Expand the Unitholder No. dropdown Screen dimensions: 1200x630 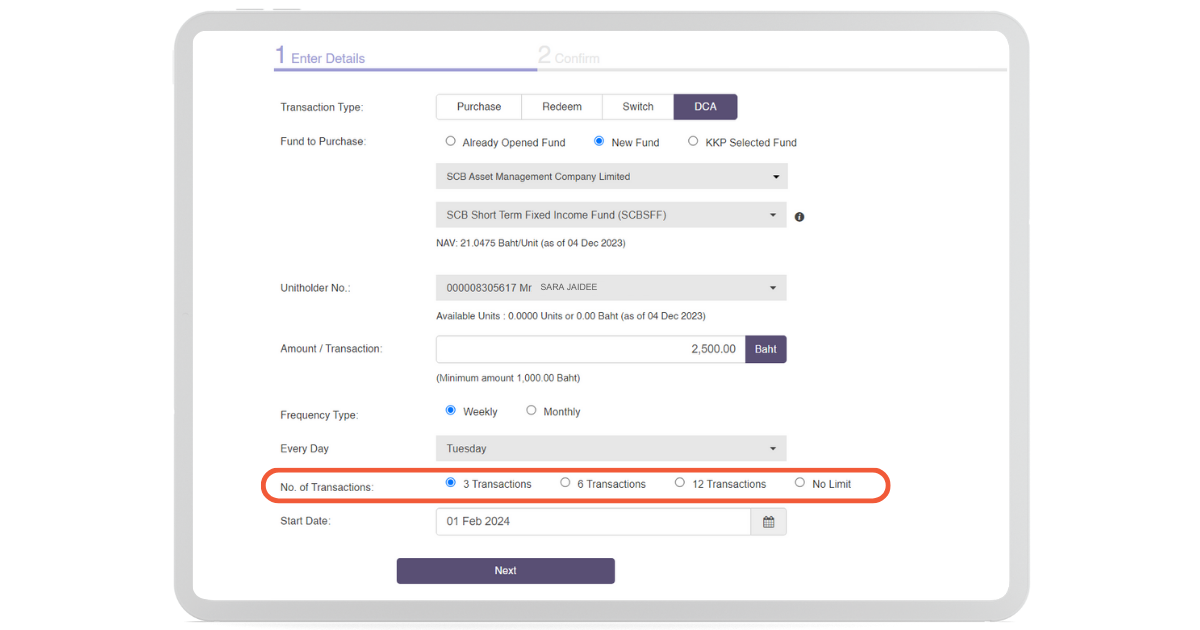[x=611, y=288]
